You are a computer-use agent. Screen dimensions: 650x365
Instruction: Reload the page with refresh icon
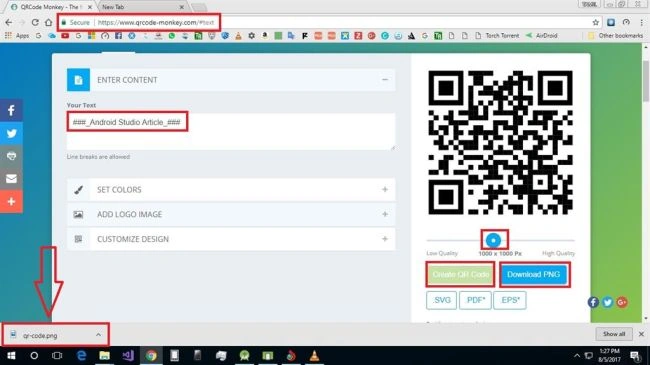pyautogui.click(x=35, y=22)
